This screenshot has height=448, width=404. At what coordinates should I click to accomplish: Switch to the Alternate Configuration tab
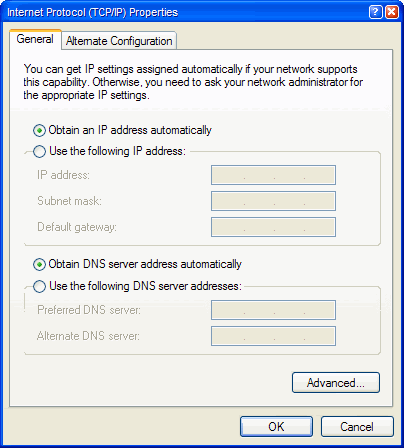[119, 41]
